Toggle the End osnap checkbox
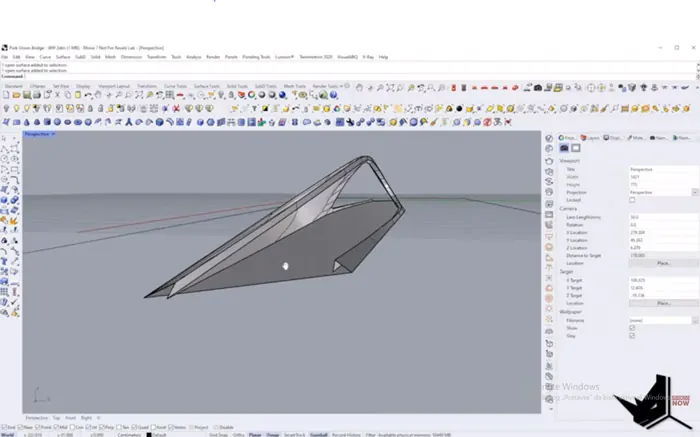The image size is (700, 437). tap(4, 427)
